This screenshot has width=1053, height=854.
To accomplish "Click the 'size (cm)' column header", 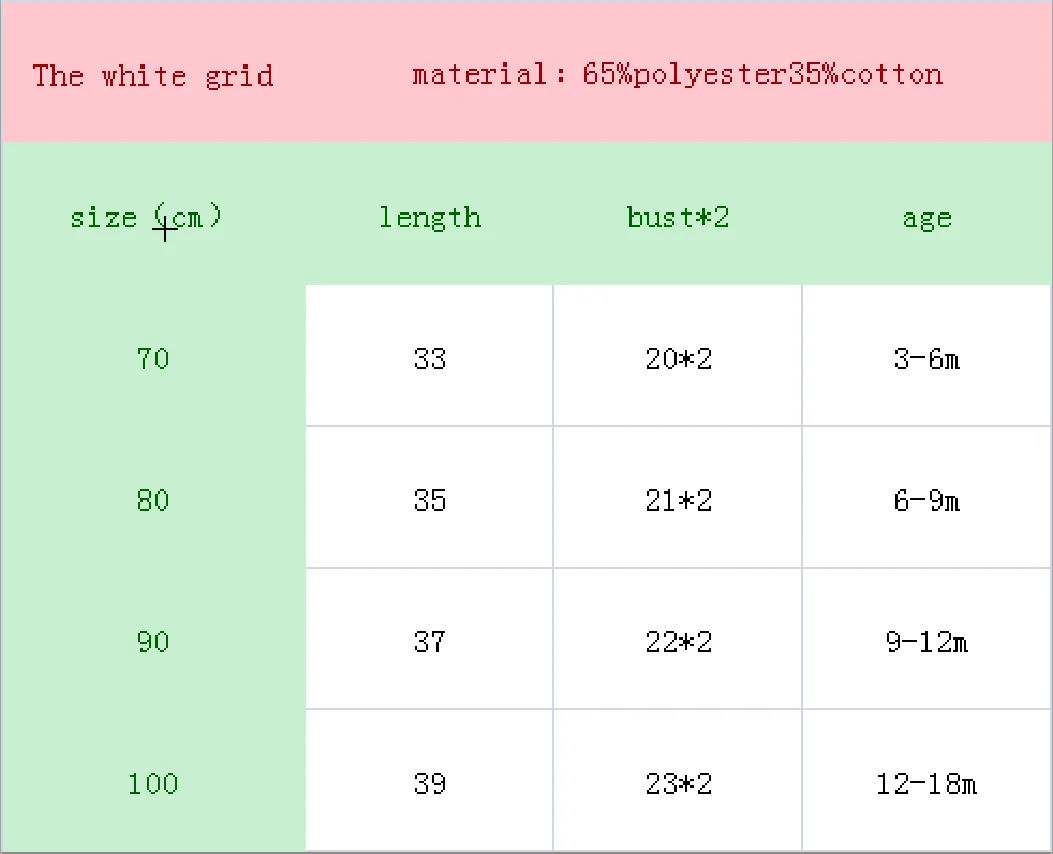I will [146, 217].
